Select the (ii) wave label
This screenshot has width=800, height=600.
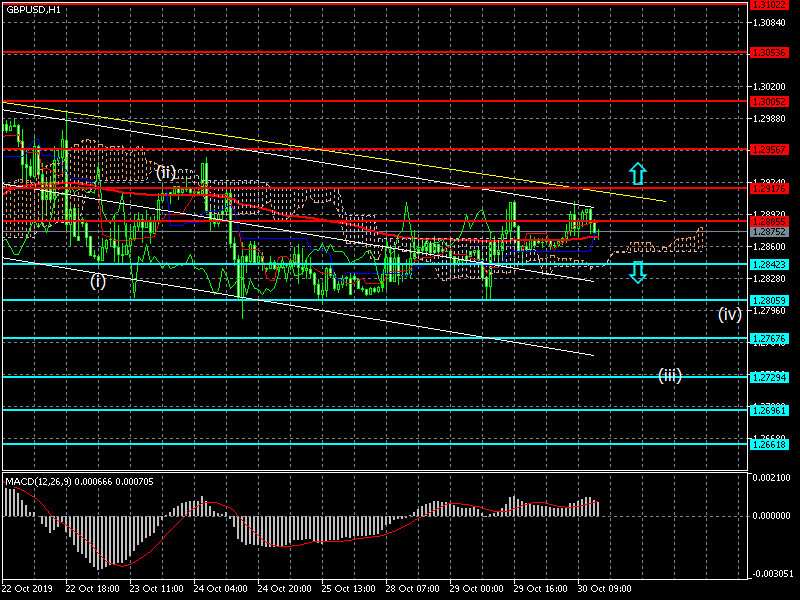click(x=165, y=172)
